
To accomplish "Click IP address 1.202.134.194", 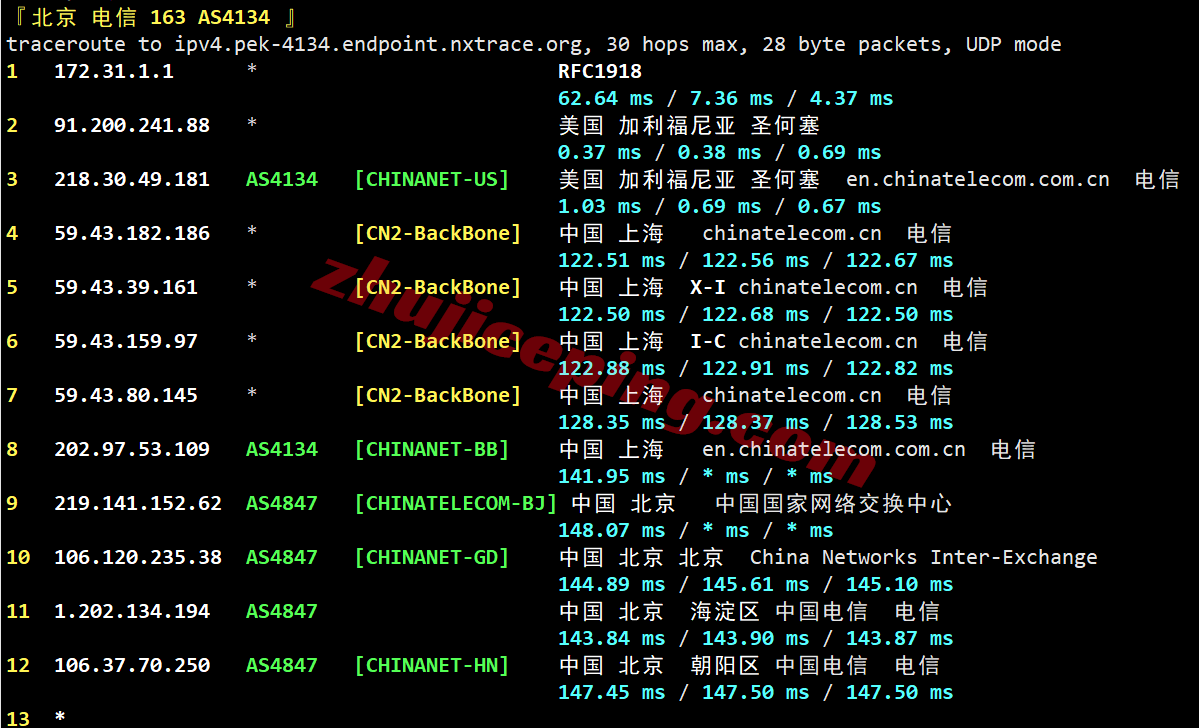I will [x=132, y=611].
